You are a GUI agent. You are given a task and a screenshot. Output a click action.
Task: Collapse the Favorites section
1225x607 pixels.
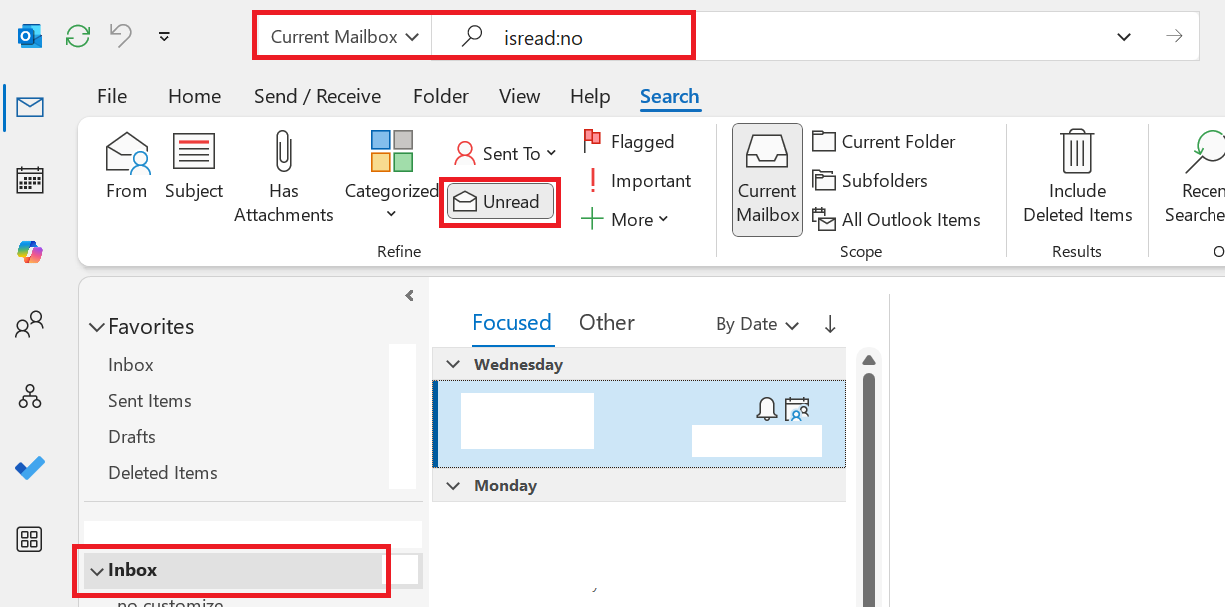pos(97,327)
